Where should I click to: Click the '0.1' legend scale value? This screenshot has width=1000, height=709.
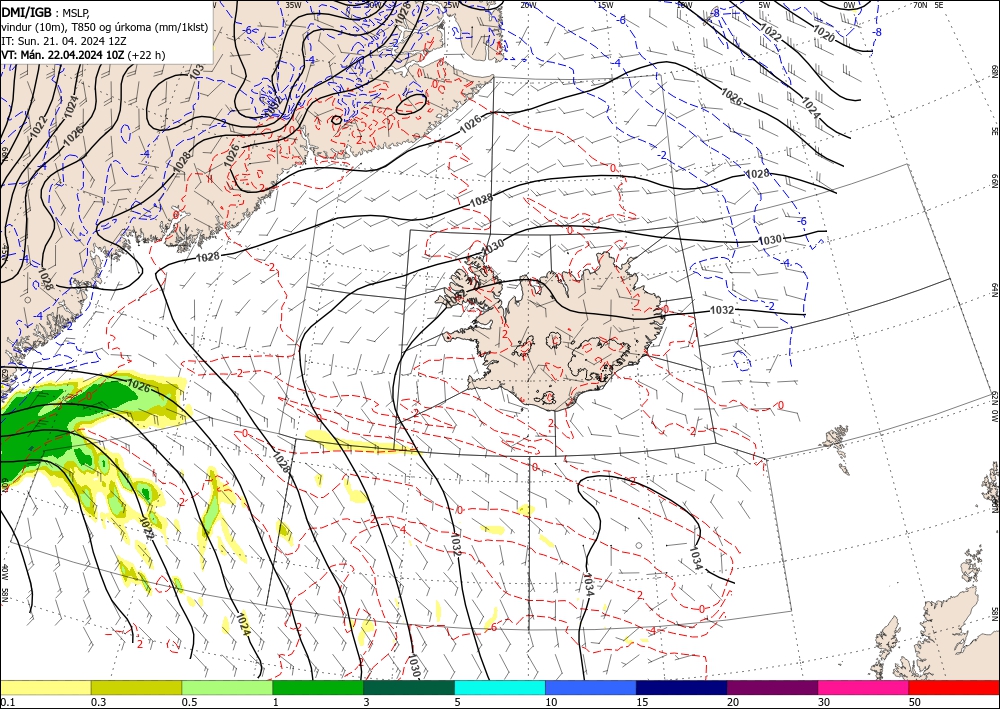coord(8,702)
